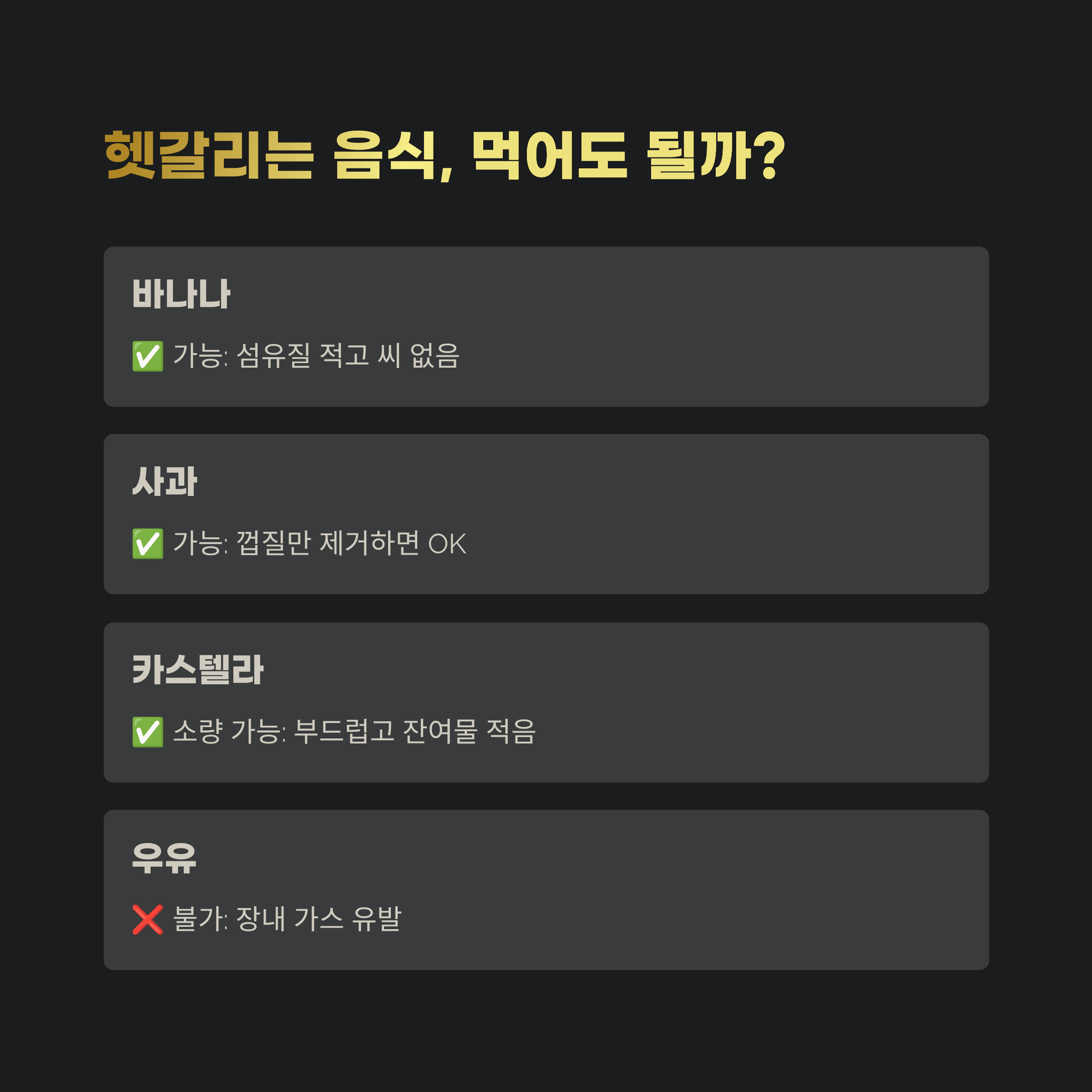Click the 가능: label in the 바나나 card
This screenshot has width=1092, height=1092.
[201, 355]
